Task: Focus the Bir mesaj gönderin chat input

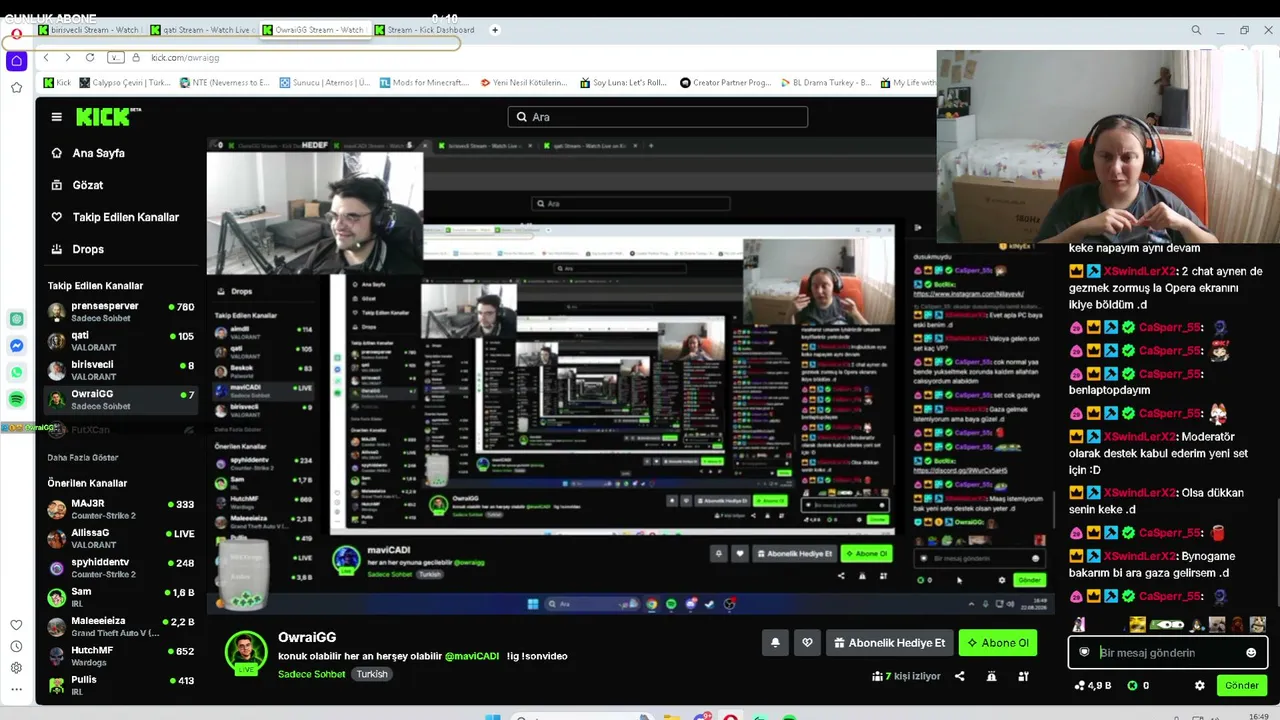Action: tap(1168, 653)
